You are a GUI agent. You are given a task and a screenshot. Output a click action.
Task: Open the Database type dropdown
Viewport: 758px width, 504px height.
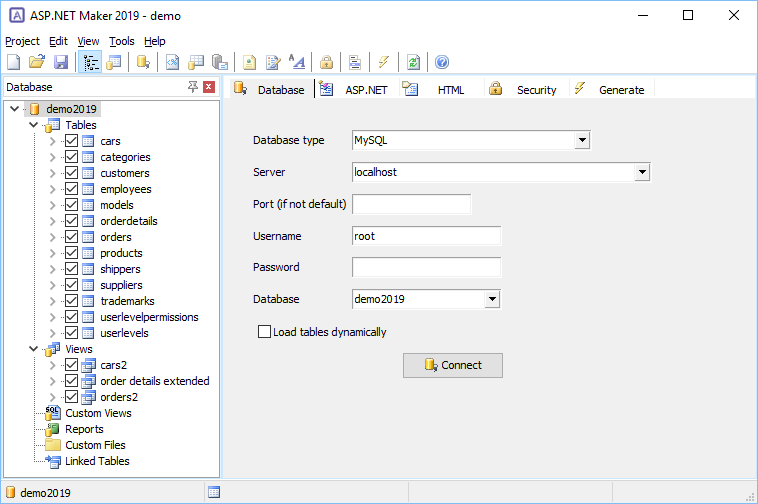click(x=582, y=140)
